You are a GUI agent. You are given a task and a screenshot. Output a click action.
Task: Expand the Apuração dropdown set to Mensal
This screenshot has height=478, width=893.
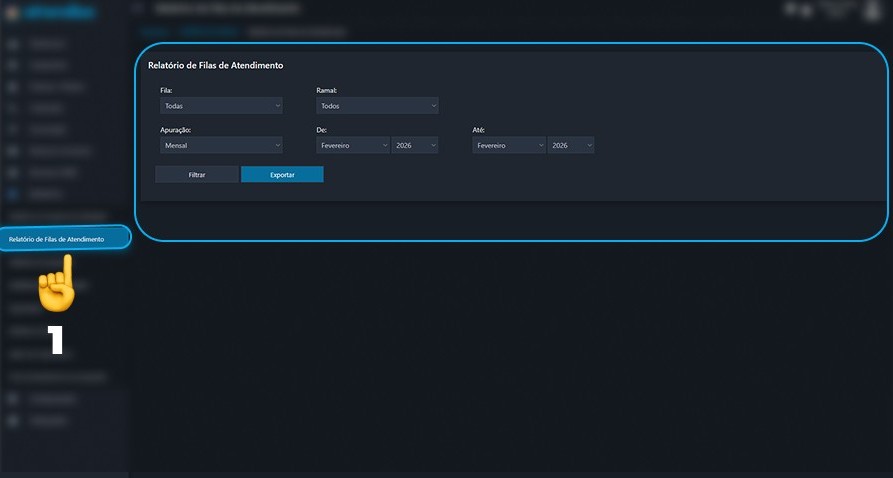(x=221, y=145)
